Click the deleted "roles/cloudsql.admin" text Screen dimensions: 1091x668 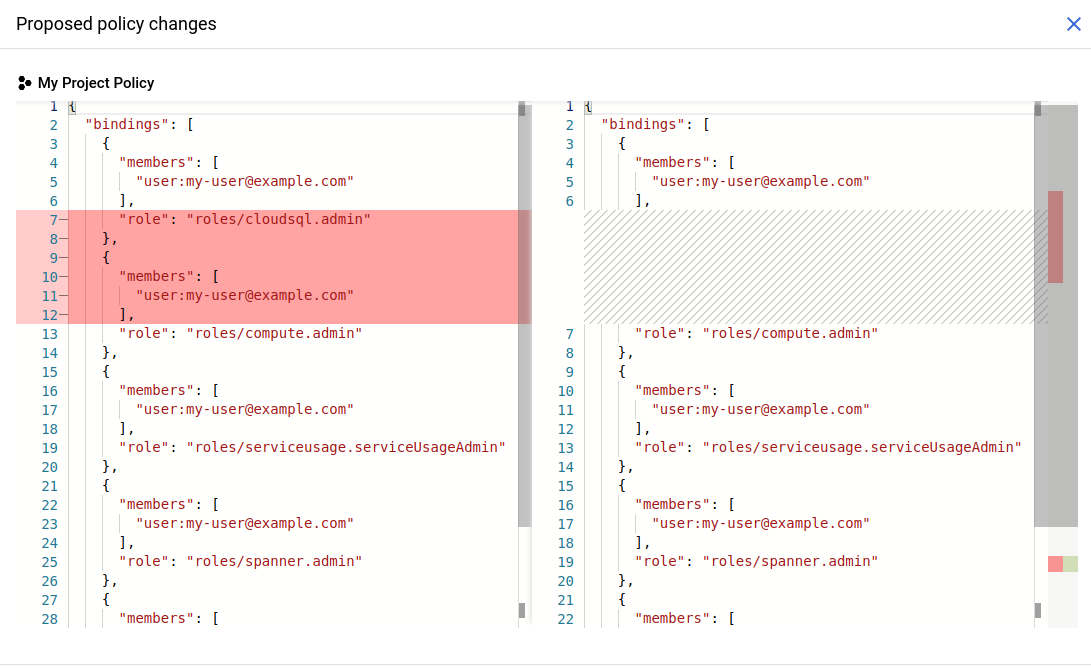279,219
